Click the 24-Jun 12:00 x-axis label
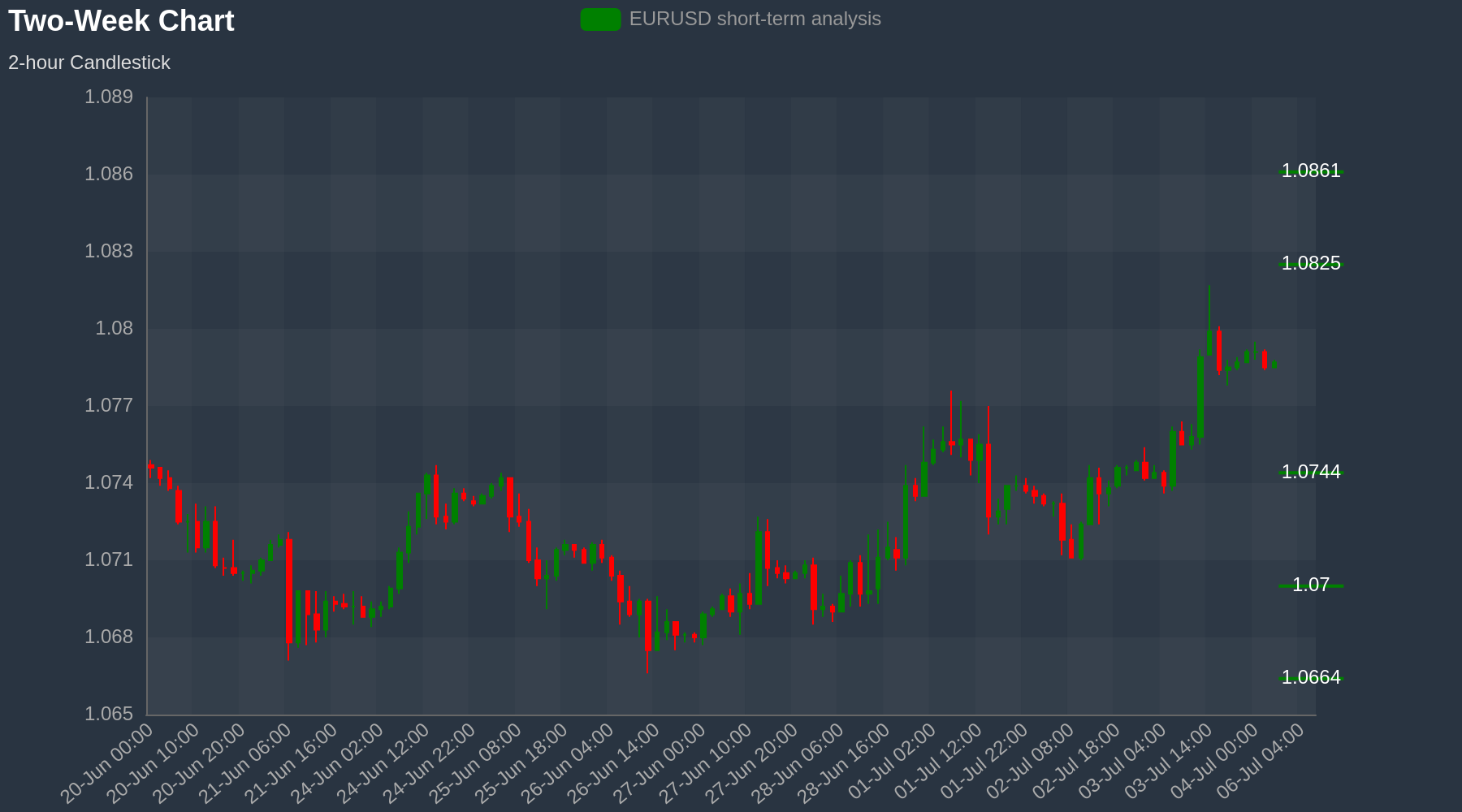This screenshot has width=1462, height=812. pyautogui.click(x=383, y=764)
